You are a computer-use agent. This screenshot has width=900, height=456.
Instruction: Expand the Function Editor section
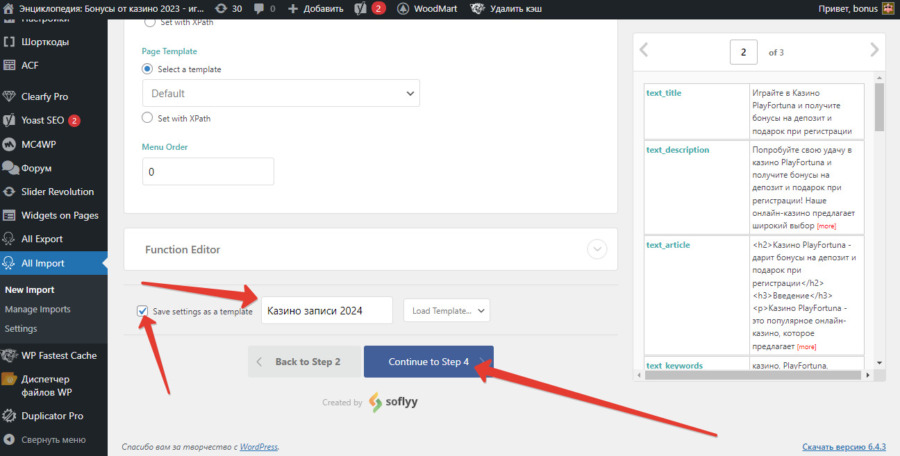tap(597, 249)
